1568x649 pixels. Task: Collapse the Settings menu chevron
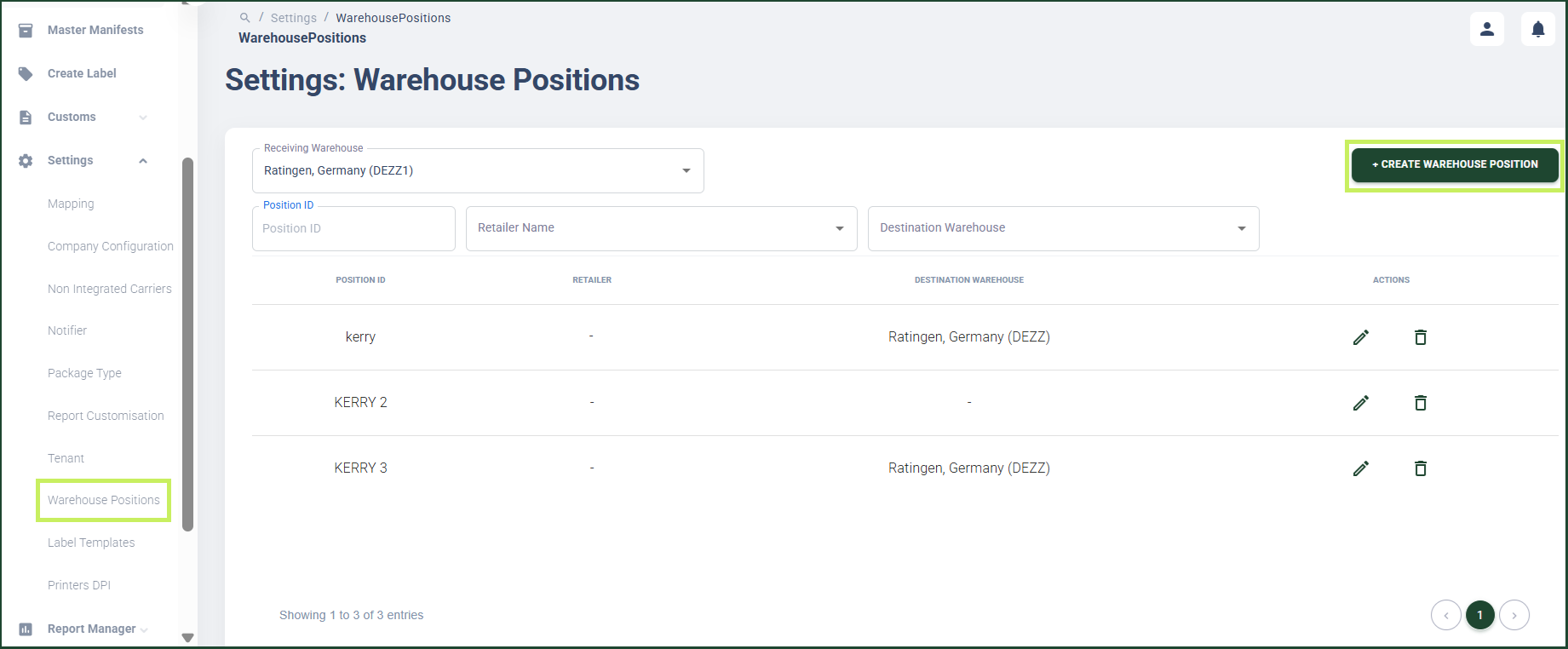(143, 161)
